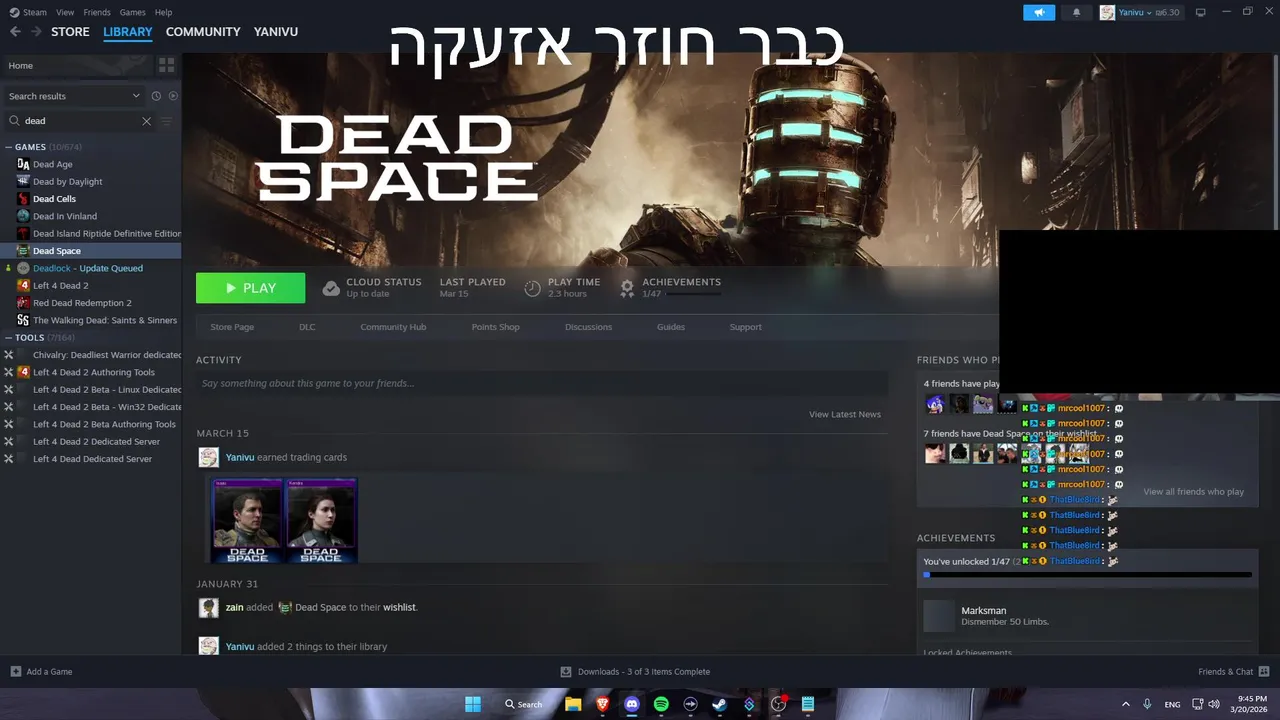Open the Steam menu
This screenshot has height=720, width=1280.
tap(28, 12)
